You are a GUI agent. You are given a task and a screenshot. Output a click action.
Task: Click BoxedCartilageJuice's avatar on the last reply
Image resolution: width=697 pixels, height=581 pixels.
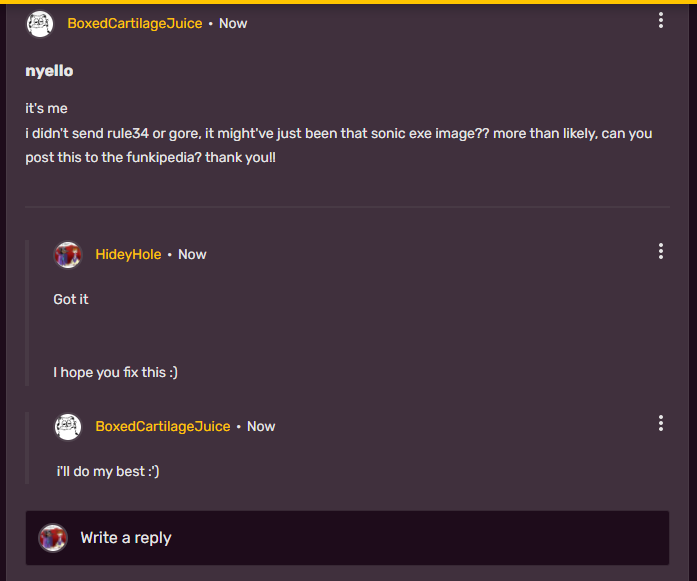point(68,426)
